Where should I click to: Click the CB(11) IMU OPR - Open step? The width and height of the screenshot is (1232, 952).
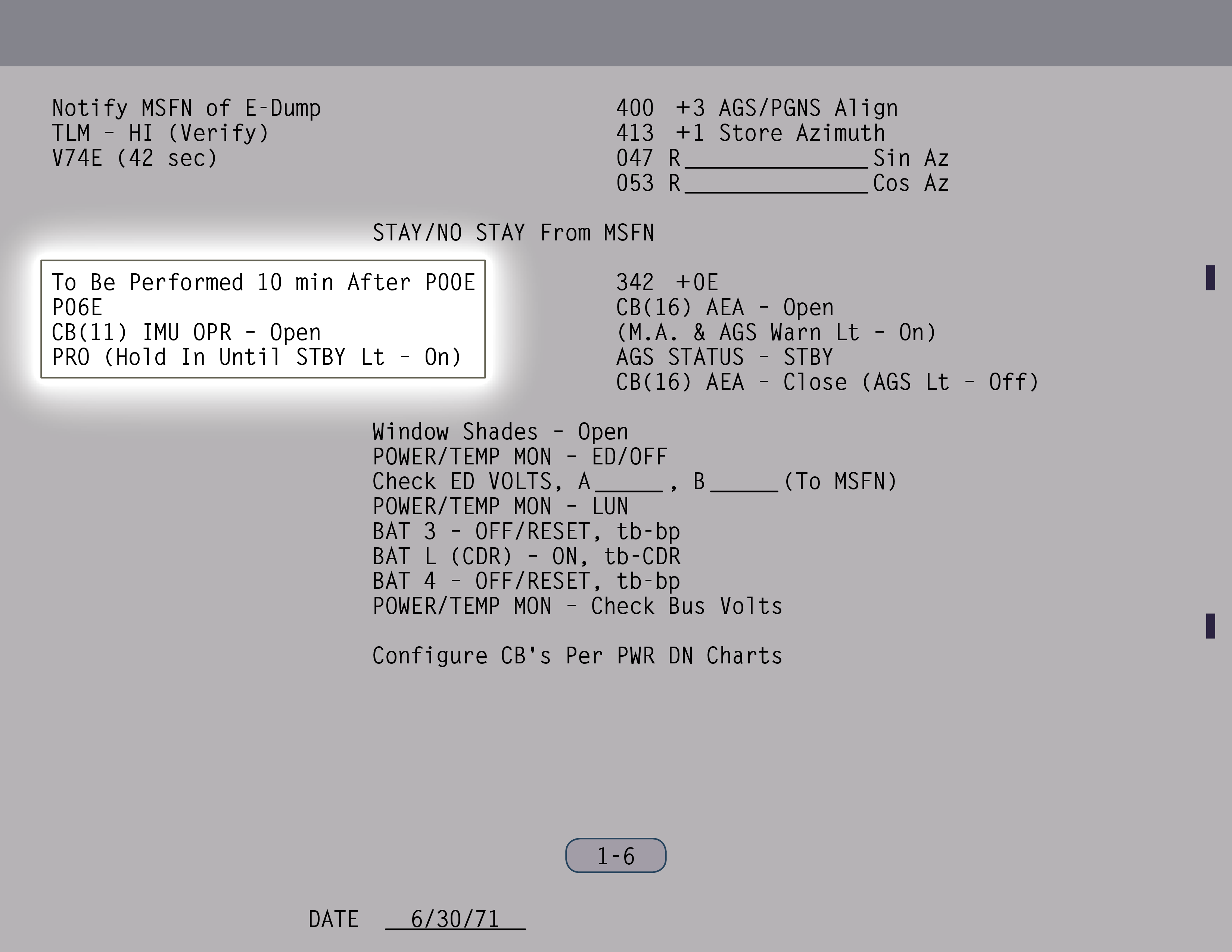[186, 333]
